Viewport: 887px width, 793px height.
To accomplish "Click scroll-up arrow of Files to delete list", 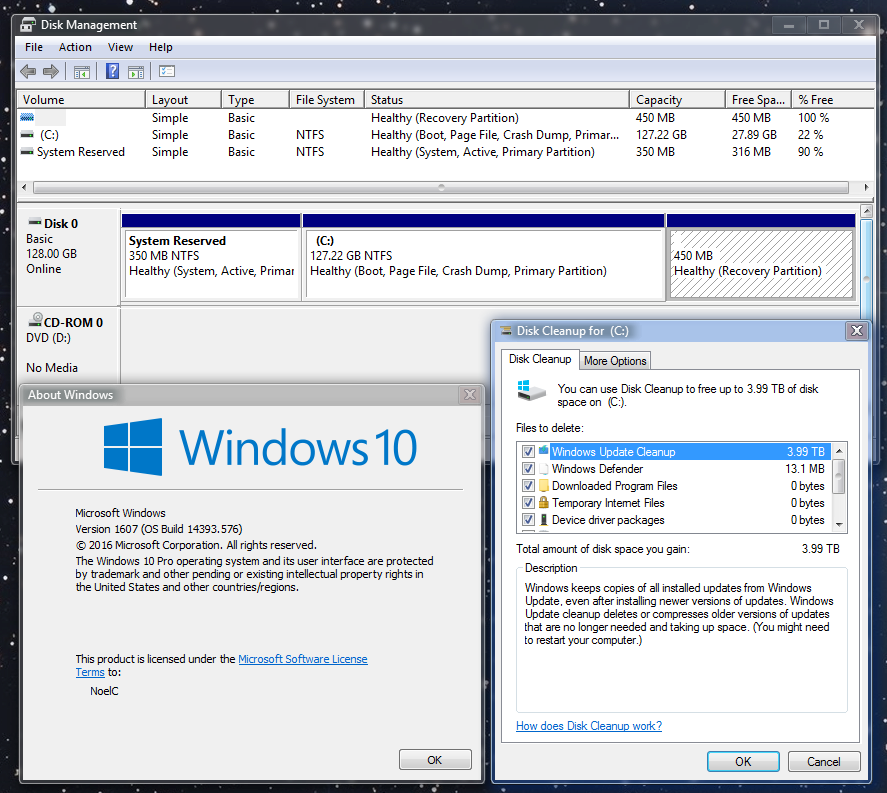I will 839,451.
